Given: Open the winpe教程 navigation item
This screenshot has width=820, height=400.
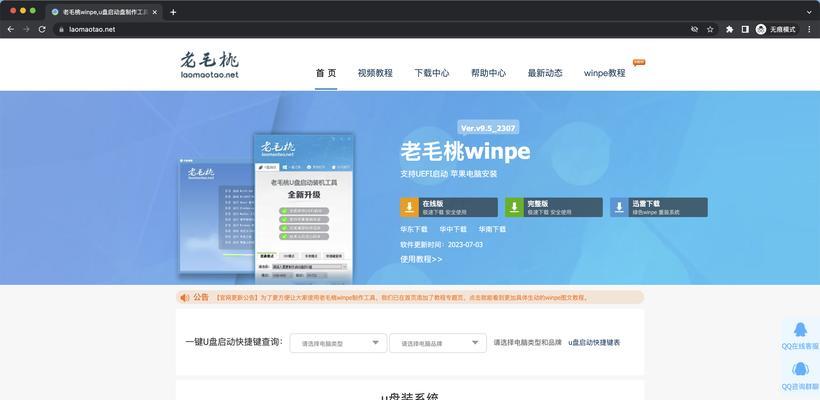Looking at the screenshot, I should [605, 73].
